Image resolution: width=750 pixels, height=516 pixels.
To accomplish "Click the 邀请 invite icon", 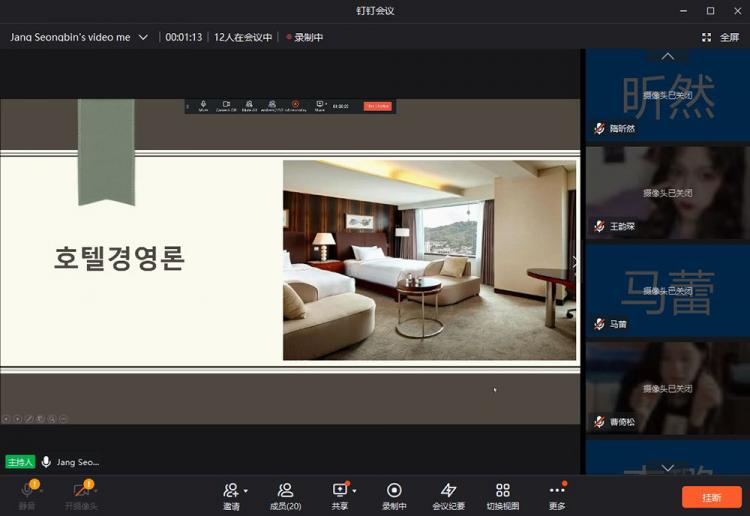I will tap(231, 490).
